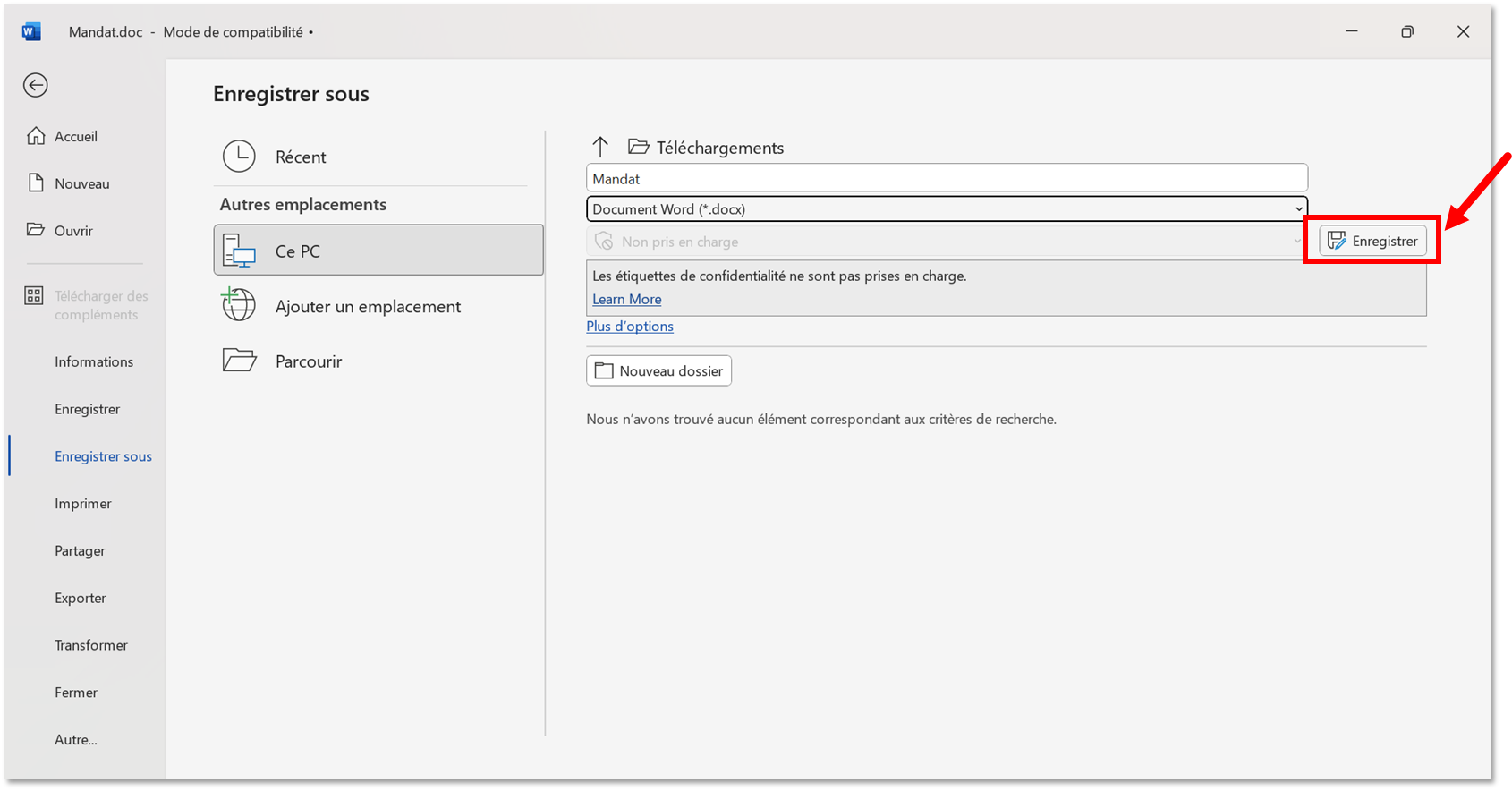Close the Word window
The image size is (1512, 791).
pyautogui.click(x=1463, y=31)
